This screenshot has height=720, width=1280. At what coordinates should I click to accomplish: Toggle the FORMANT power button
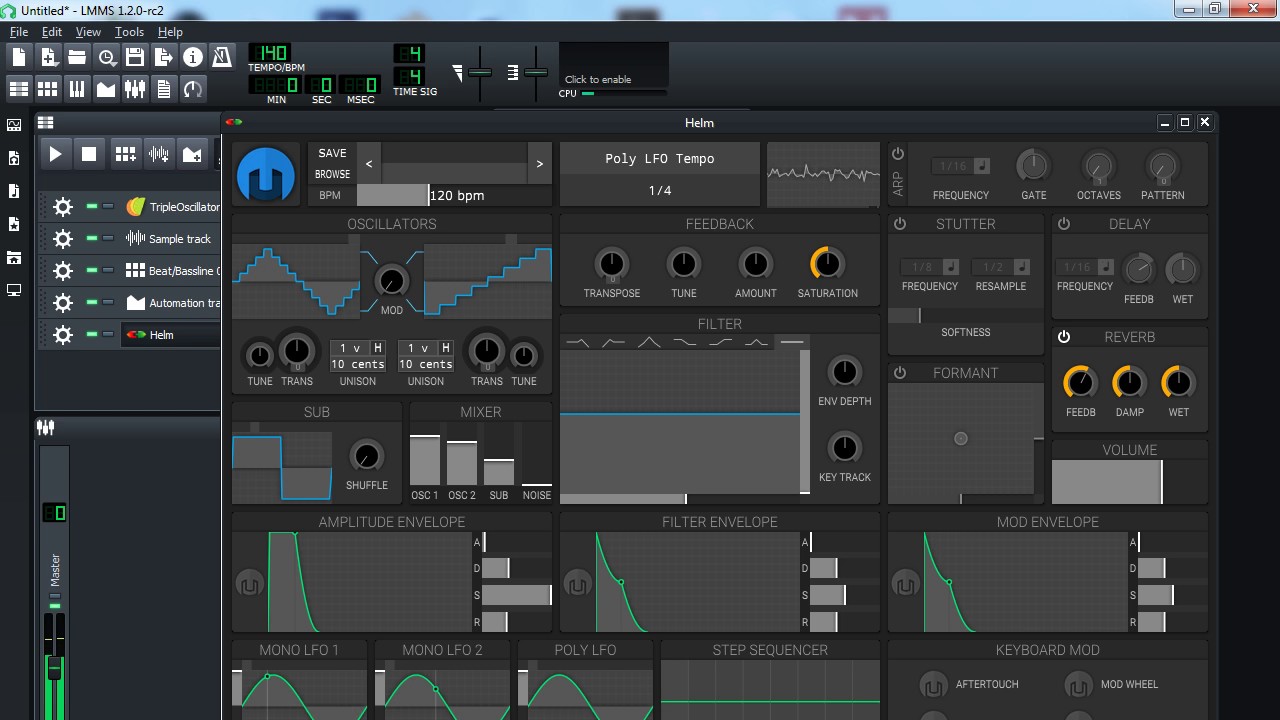click(900, 373)
